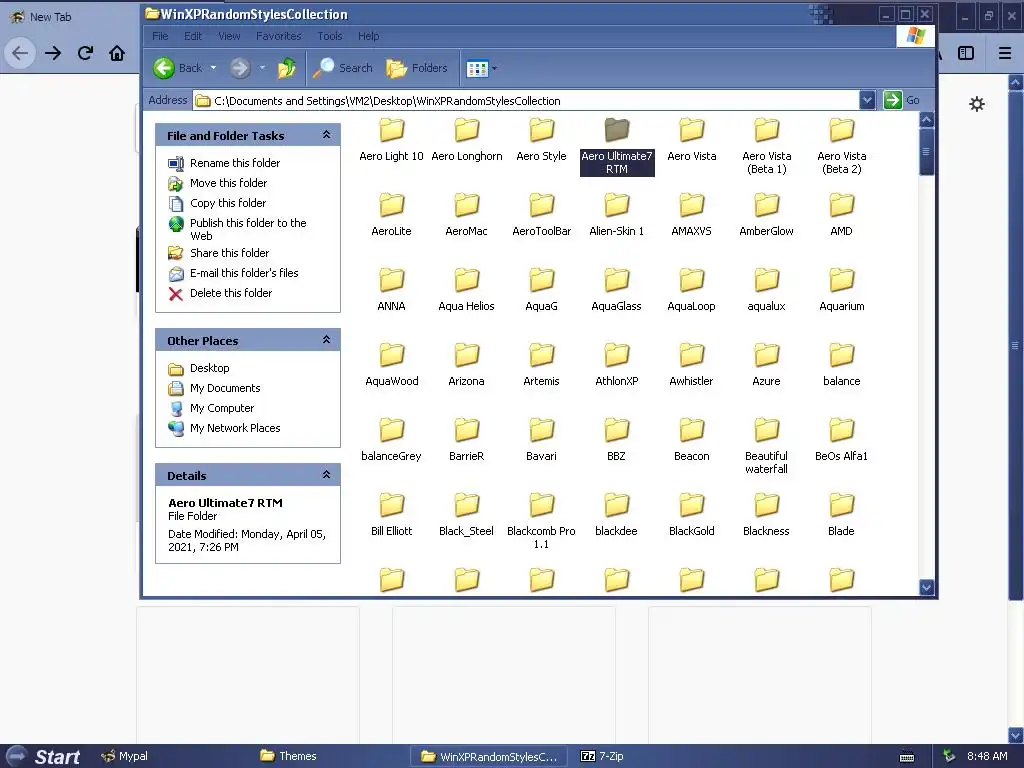This screenshot has width=1024, height=768.
Task: Select the BeOs Alfa1 folder
Action: (842, 441)
